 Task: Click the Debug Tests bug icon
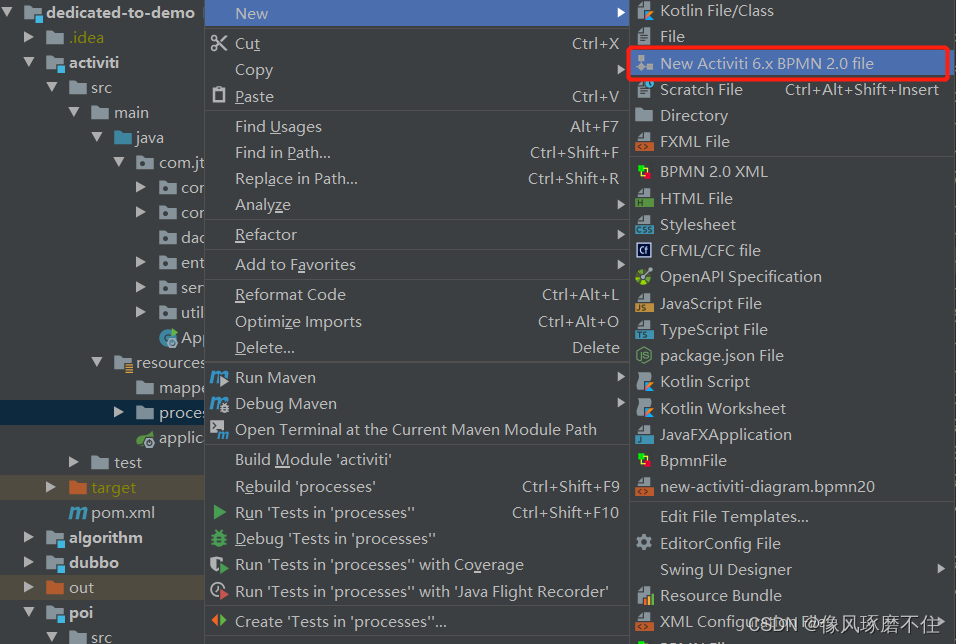click(x=219, y=538)
